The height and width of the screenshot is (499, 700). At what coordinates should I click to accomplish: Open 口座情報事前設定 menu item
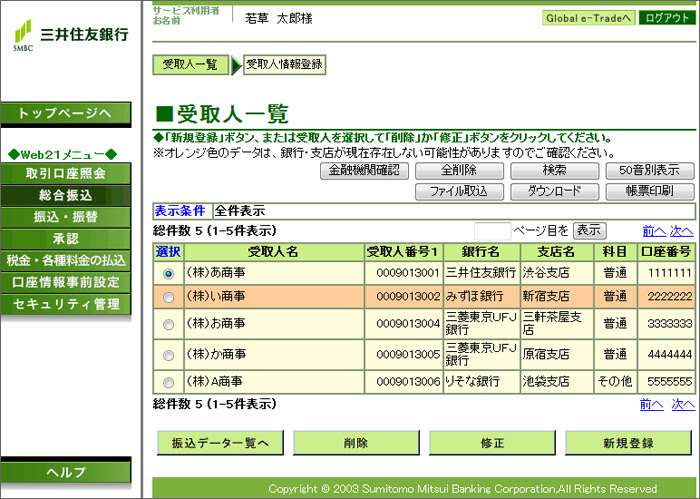(66, 283)
